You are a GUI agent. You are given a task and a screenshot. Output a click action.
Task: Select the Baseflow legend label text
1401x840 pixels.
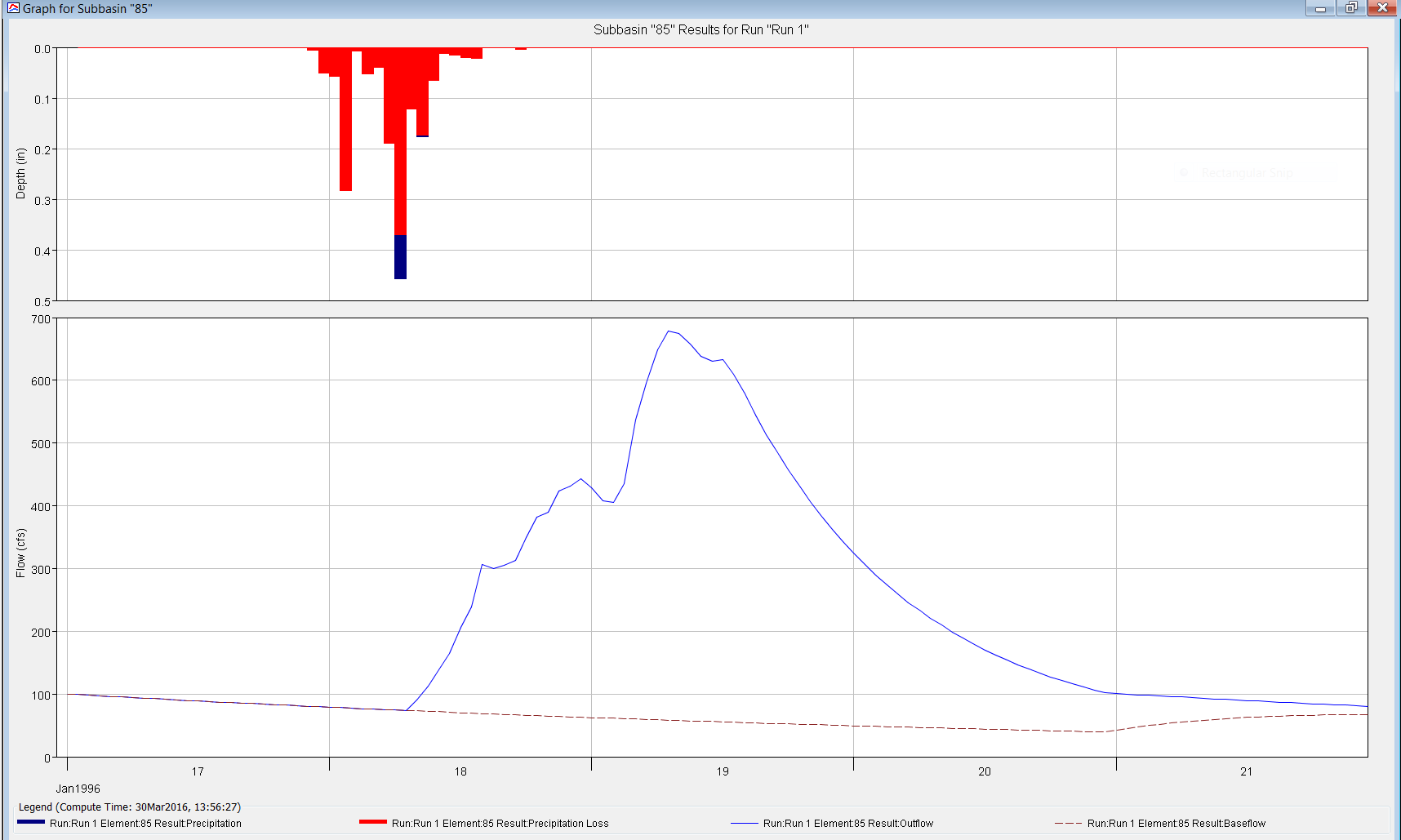tap(1176, 824)
